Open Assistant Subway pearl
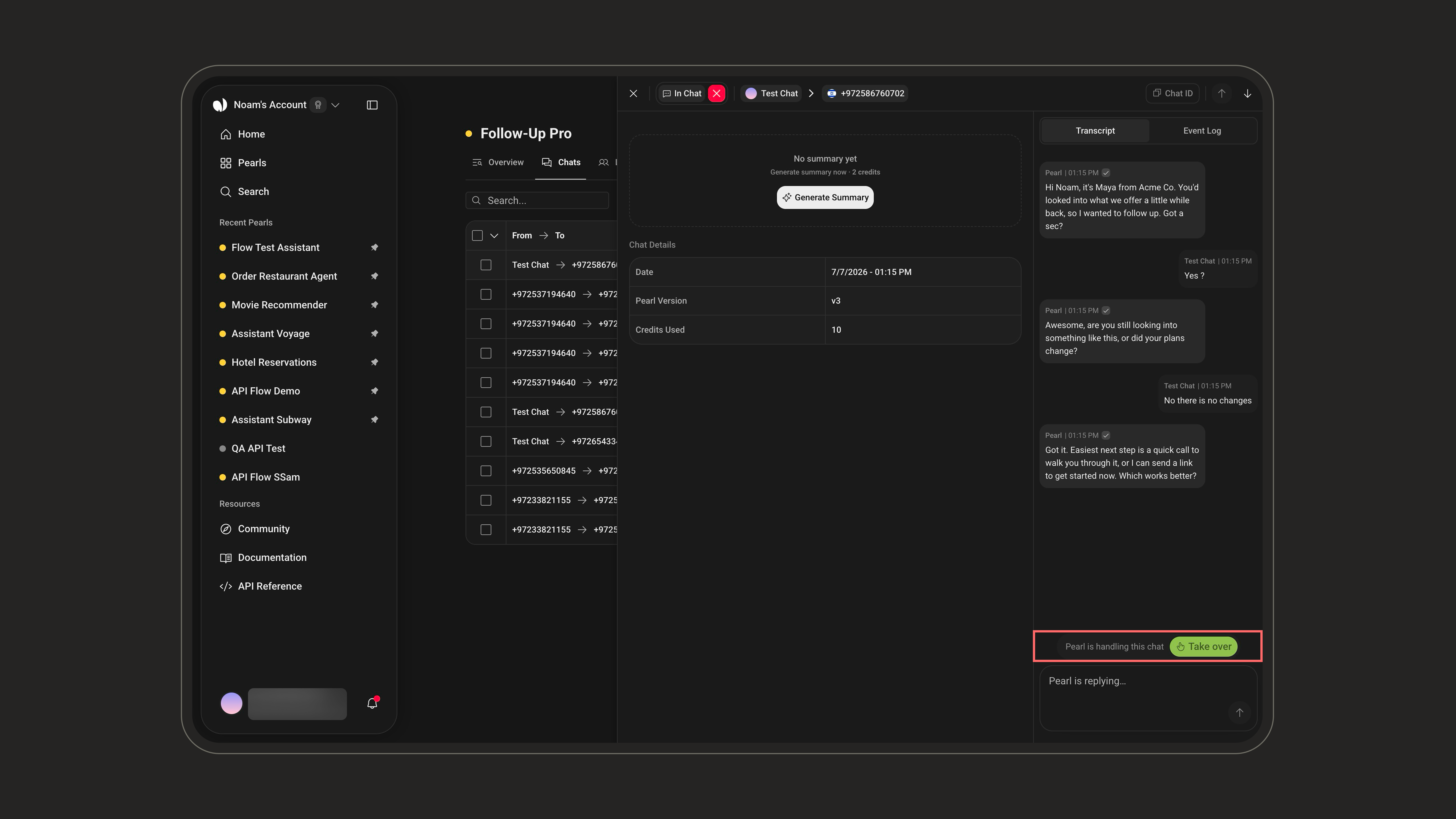 pyautogui.click(x=271, y=420)
